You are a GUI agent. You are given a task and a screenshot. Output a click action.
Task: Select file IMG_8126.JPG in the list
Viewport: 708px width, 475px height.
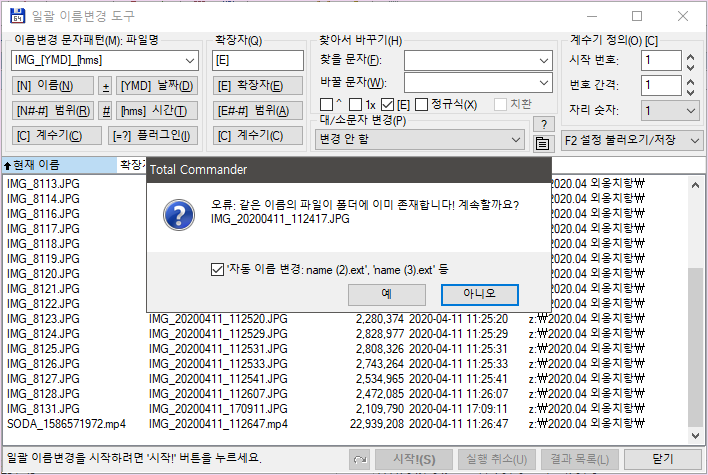click(x=43, y=364)
